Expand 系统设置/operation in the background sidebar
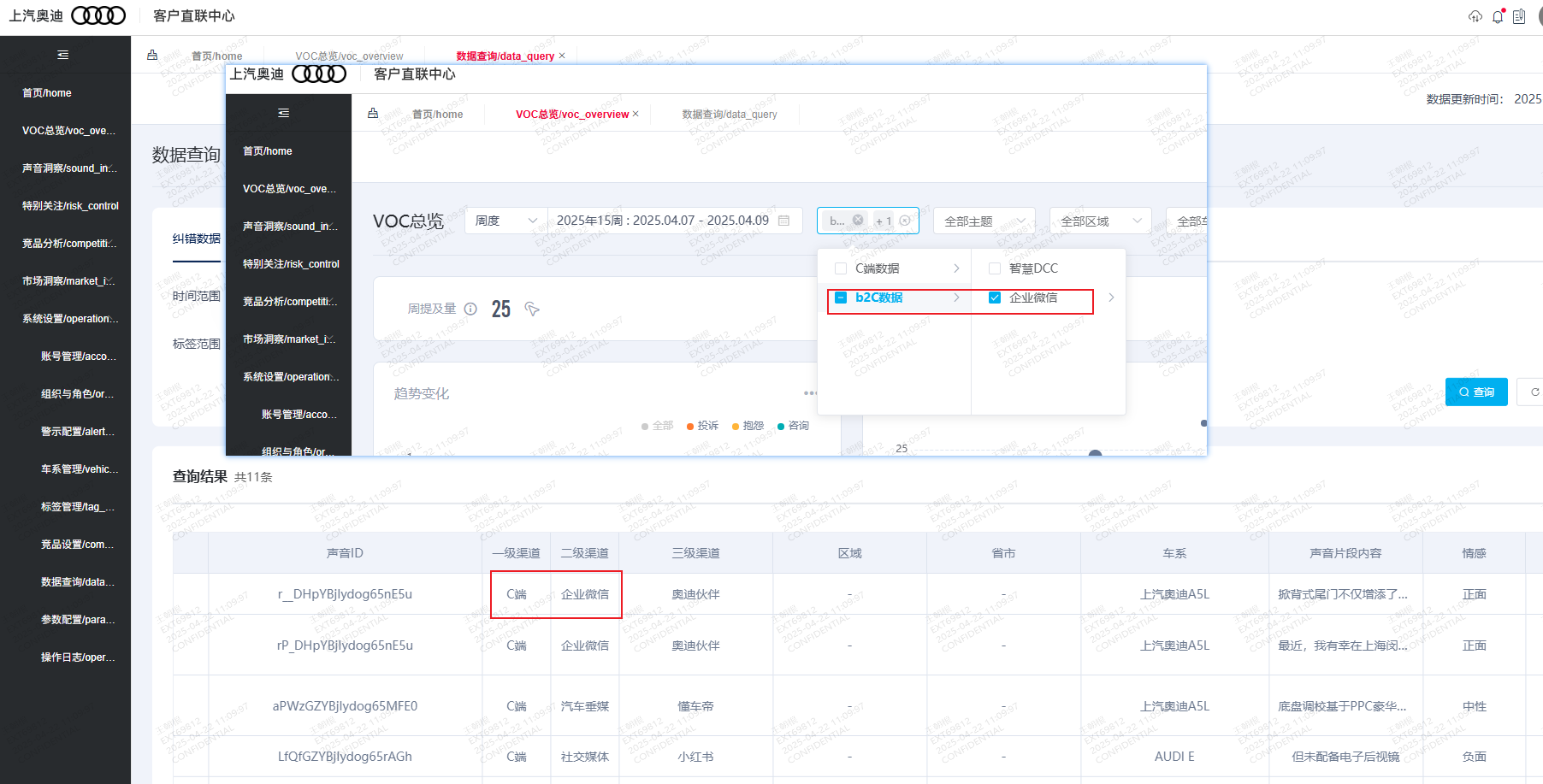 tap(65, 319)
